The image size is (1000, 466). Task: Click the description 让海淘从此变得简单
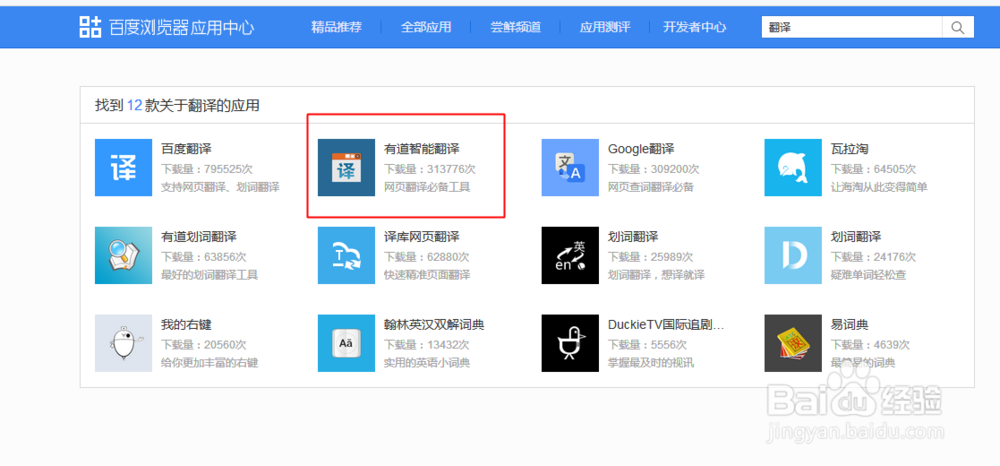pos(879,187)
